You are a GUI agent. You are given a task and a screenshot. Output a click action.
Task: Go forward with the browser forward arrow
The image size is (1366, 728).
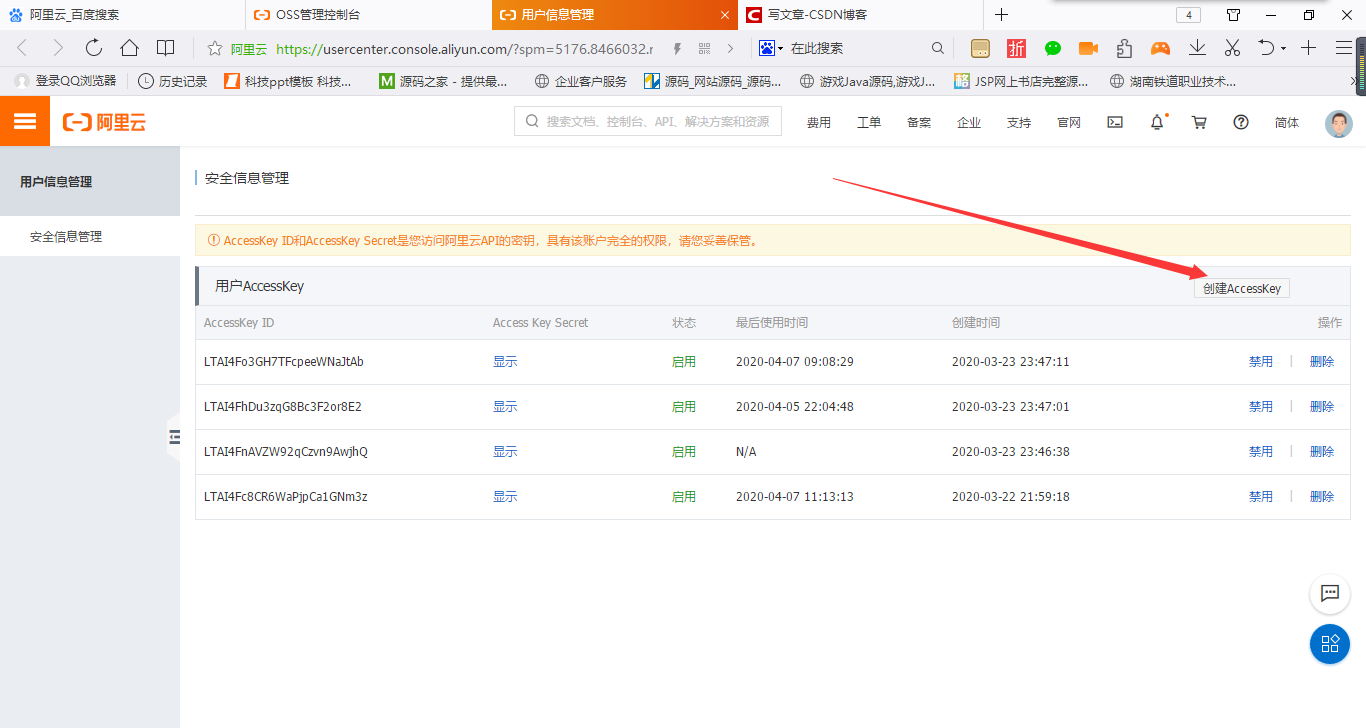57,48
